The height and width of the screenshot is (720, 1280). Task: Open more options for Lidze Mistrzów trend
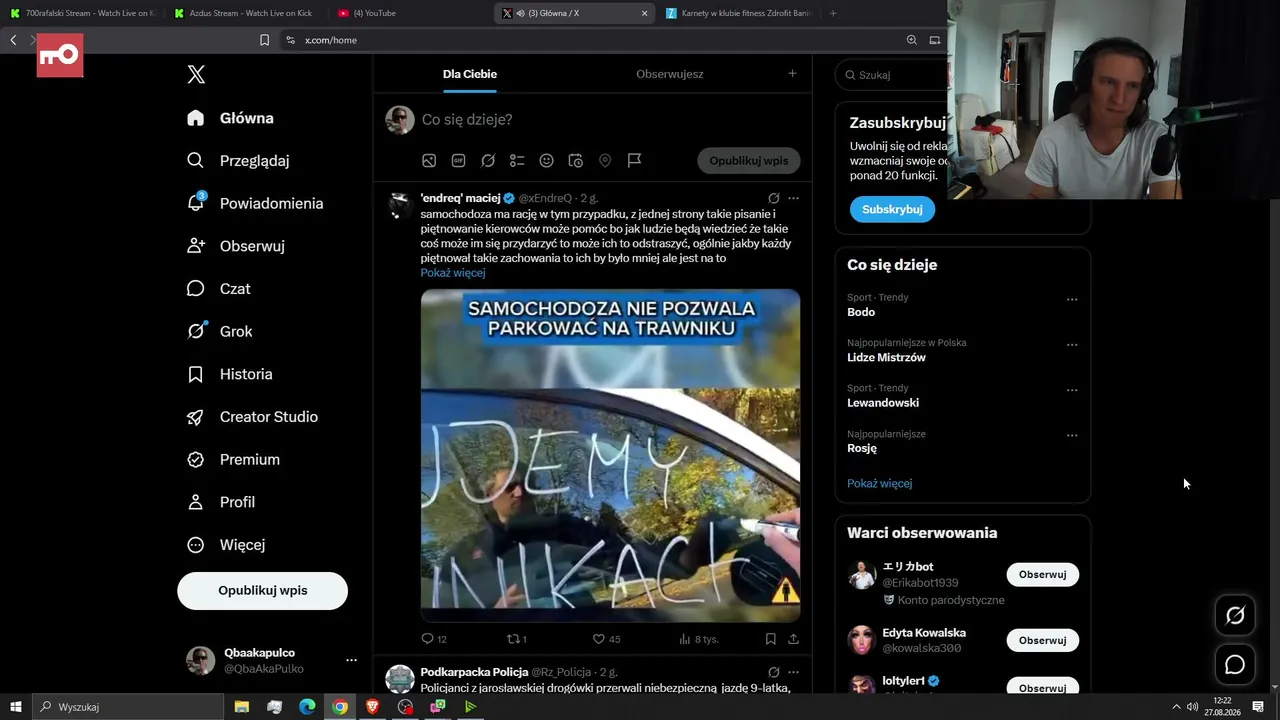coord(1072,345)
